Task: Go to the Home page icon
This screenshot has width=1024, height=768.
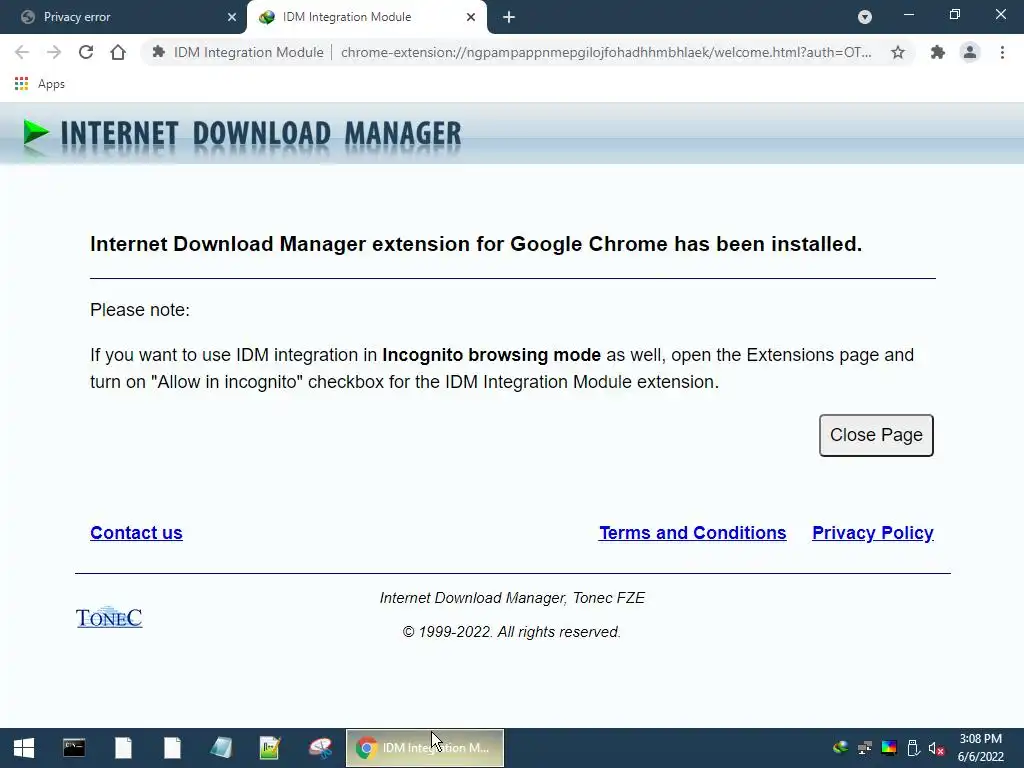Action: (118, 52)
